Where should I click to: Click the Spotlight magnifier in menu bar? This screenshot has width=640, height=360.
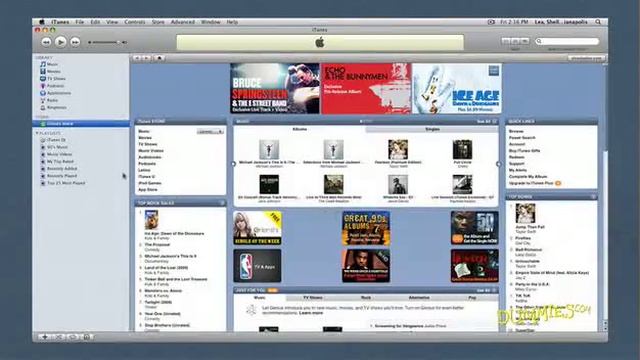598,22
